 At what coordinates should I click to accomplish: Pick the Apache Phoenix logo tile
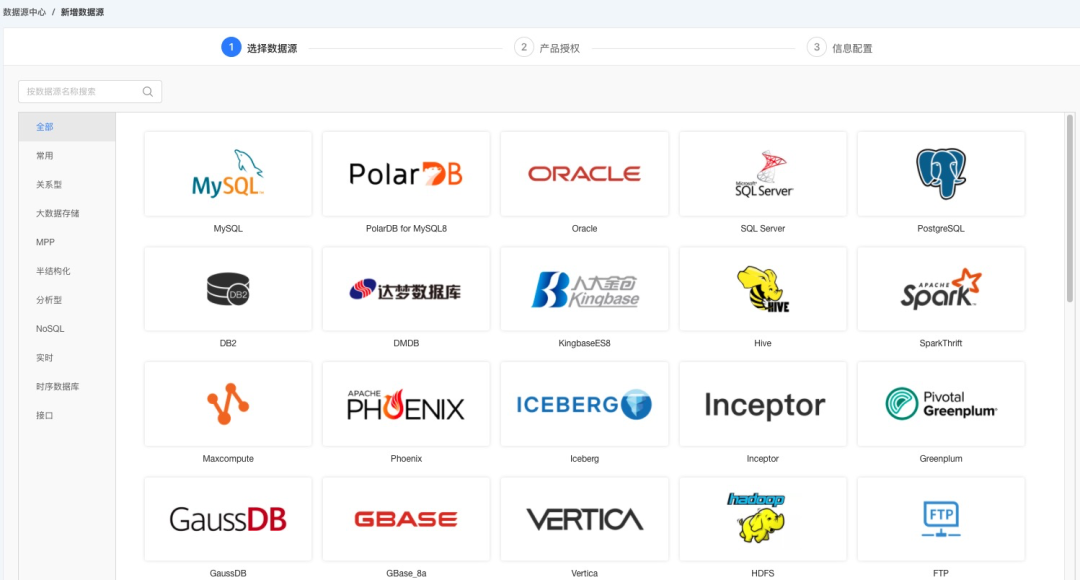[406, 404]
